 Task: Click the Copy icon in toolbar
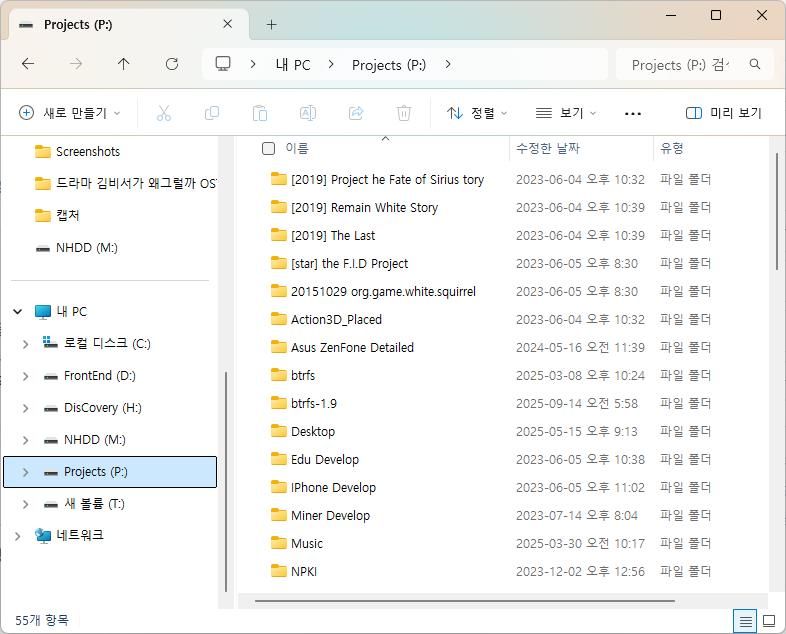click(212, 113)
